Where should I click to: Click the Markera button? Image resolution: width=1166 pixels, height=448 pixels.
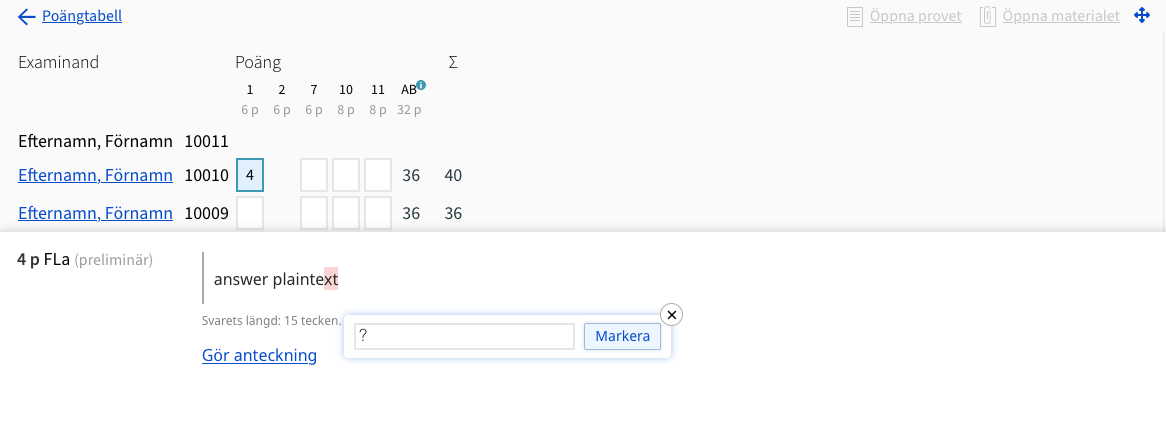622,336
